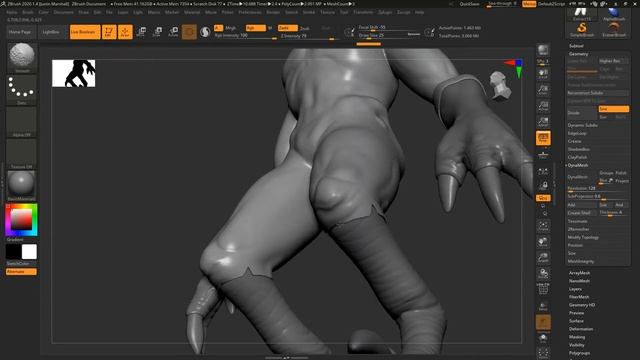Open the Preferences menu
This screenshot has height=360, width=640.
250,12
